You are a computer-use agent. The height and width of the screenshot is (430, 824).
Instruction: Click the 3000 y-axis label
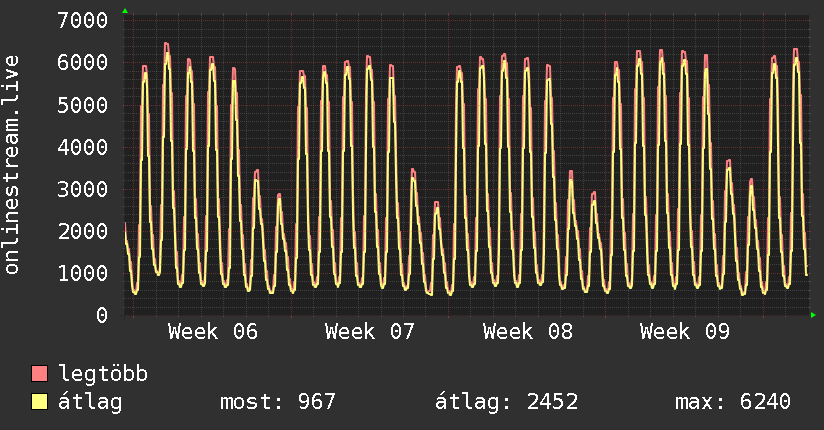pos(83,189)
